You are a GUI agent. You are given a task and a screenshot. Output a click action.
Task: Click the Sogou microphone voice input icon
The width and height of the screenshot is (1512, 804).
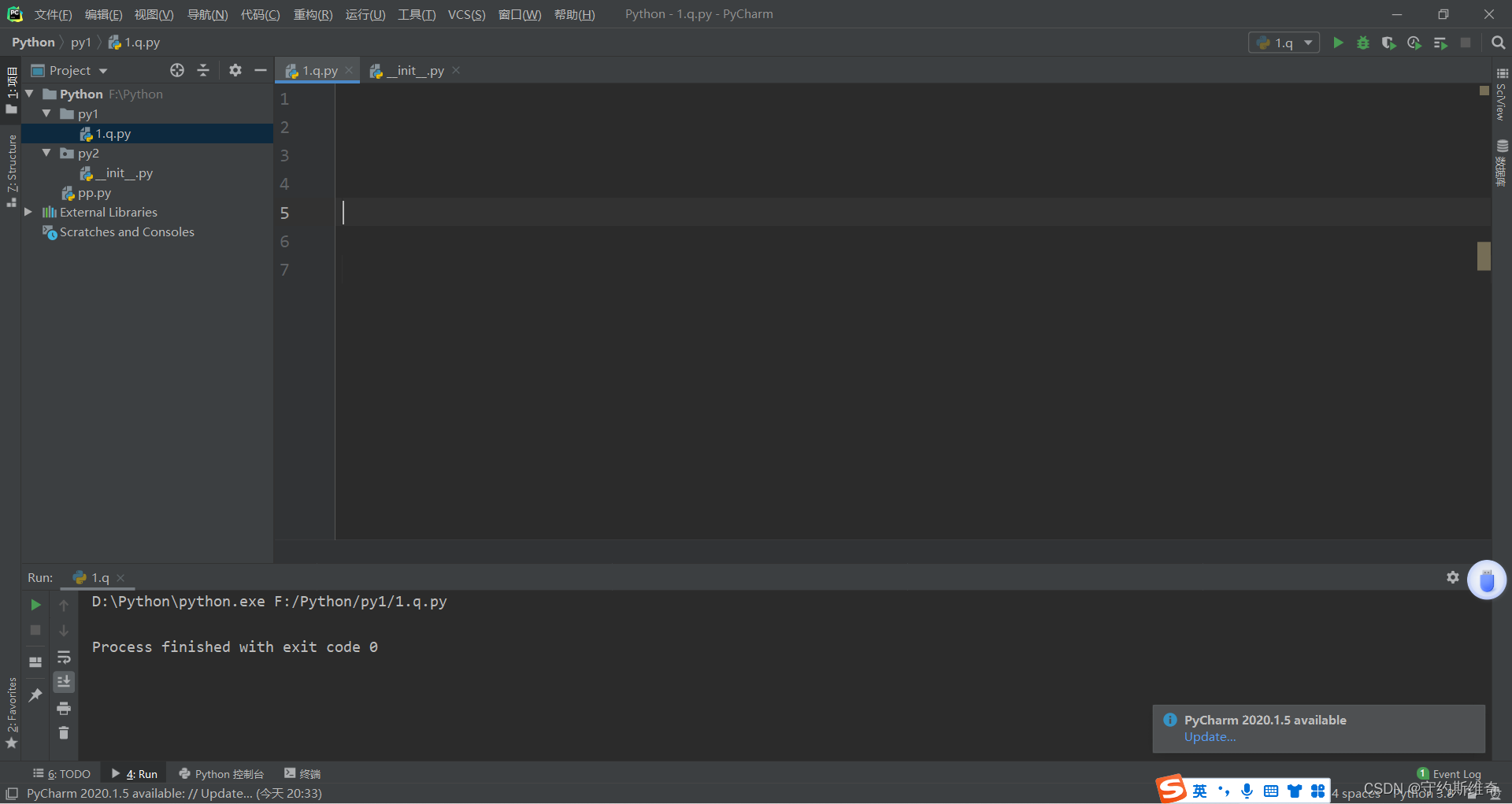[1247, 791]
